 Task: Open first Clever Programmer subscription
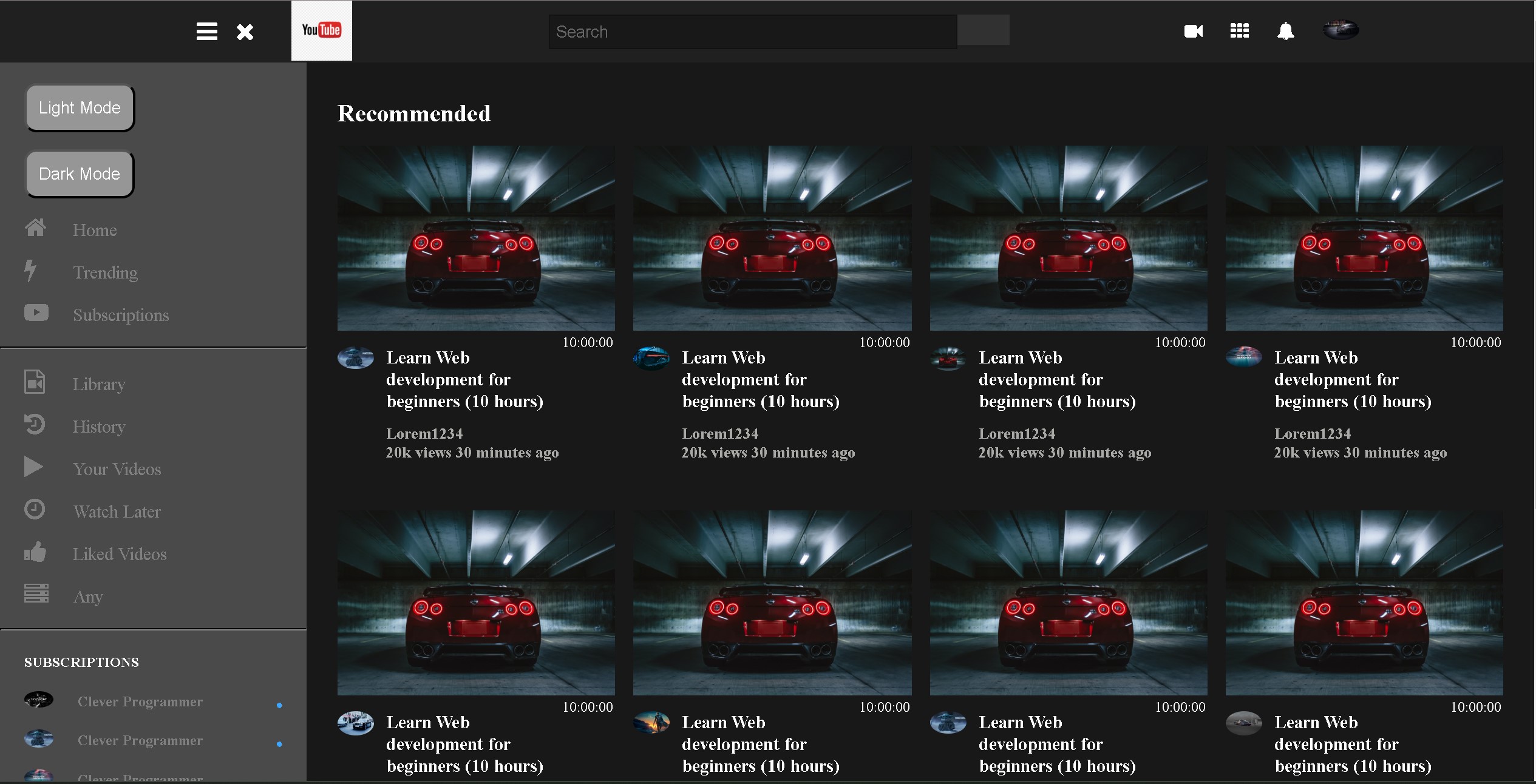pyautogui.click(x=140, y=701)
